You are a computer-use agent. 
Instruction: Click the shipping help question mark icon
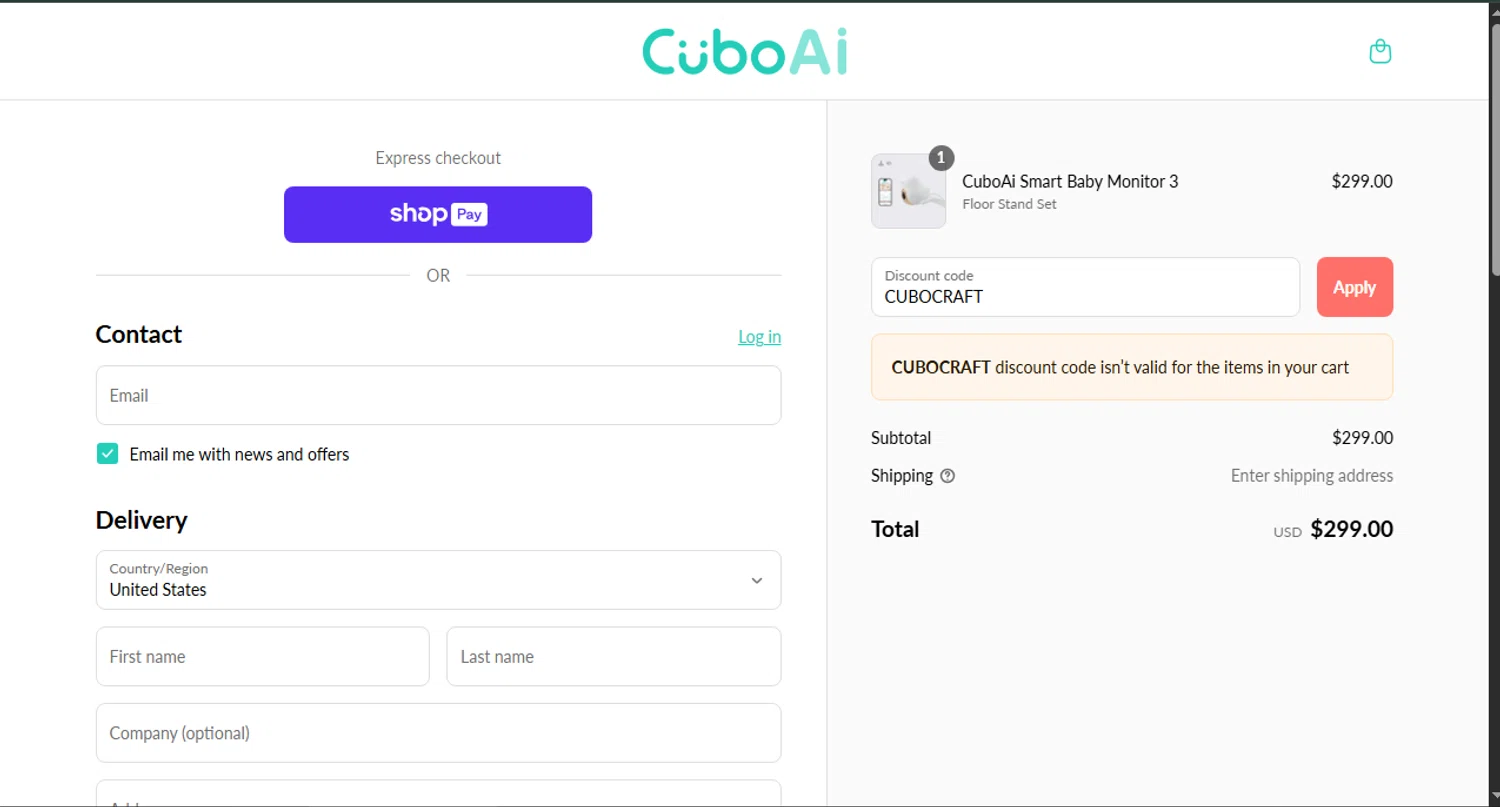coord(948,476)
